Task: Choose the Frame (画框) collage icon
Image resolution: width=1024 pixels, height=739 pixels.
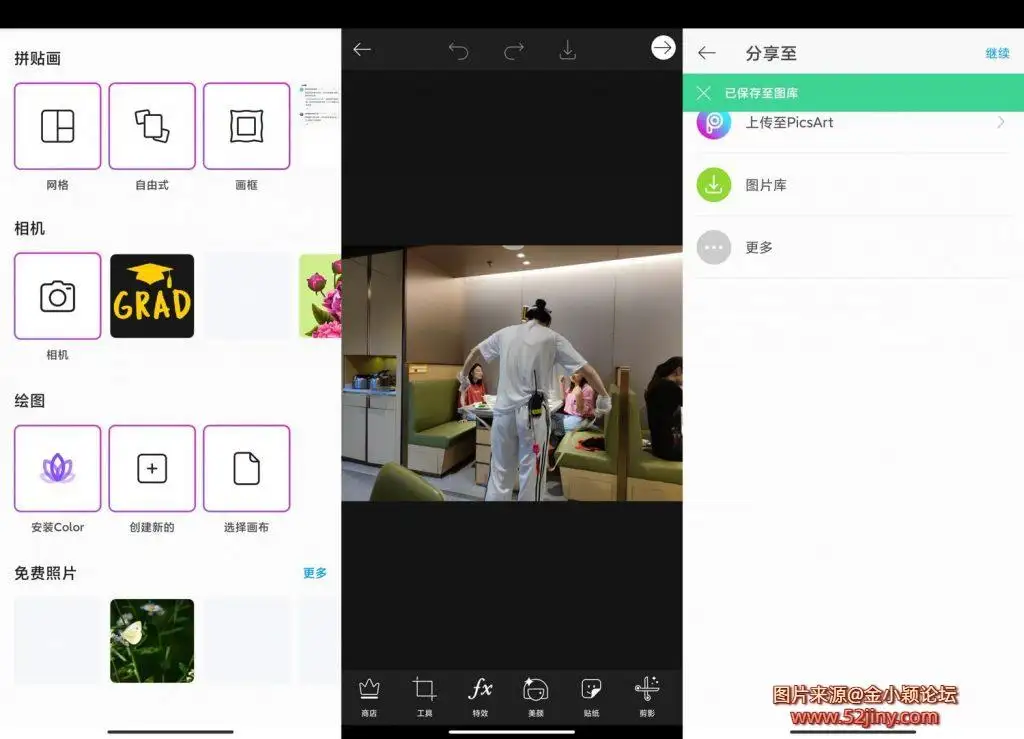Action: pos(246,126)
